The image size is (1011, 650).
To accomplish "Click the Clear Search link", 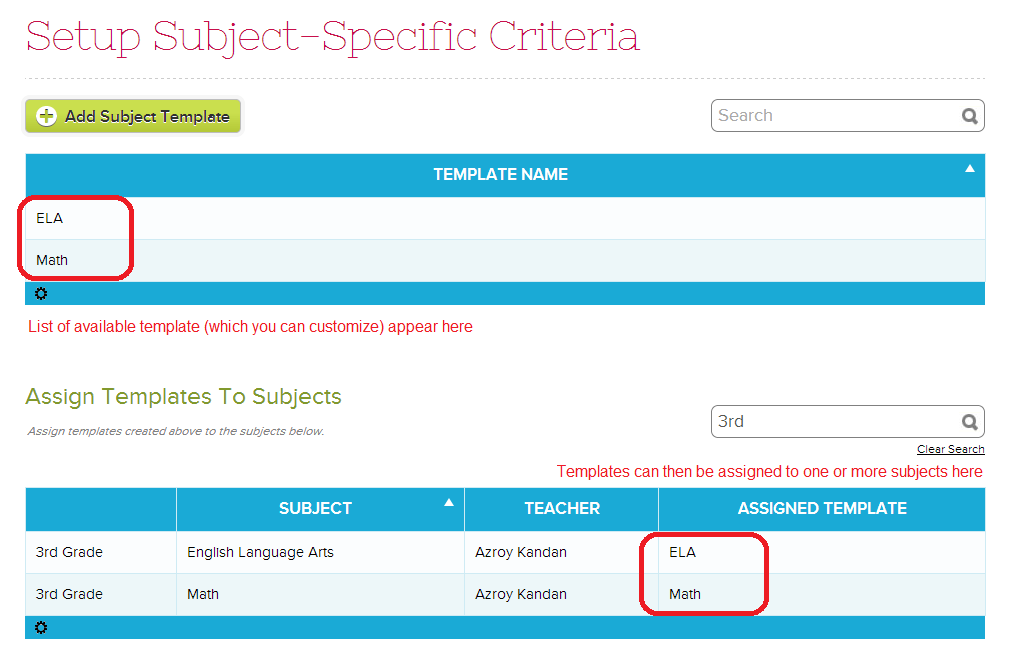I will [x=950, y=449].
